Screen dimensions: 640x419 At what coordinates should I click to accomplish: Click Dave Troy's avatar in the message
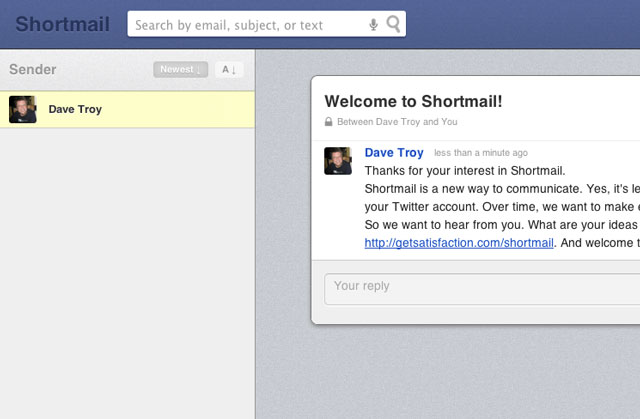(338, 161)
